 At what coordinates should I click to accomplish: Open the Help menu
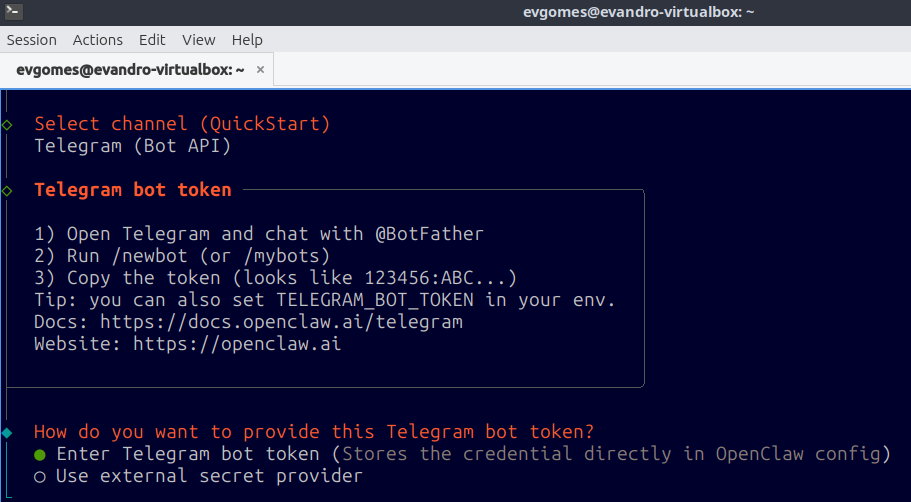point(247,40)
